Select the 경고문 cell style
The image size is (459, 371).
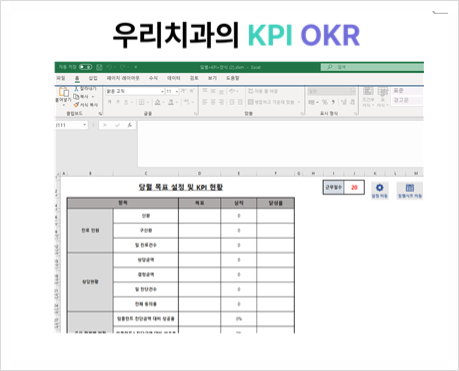[407, 100]
